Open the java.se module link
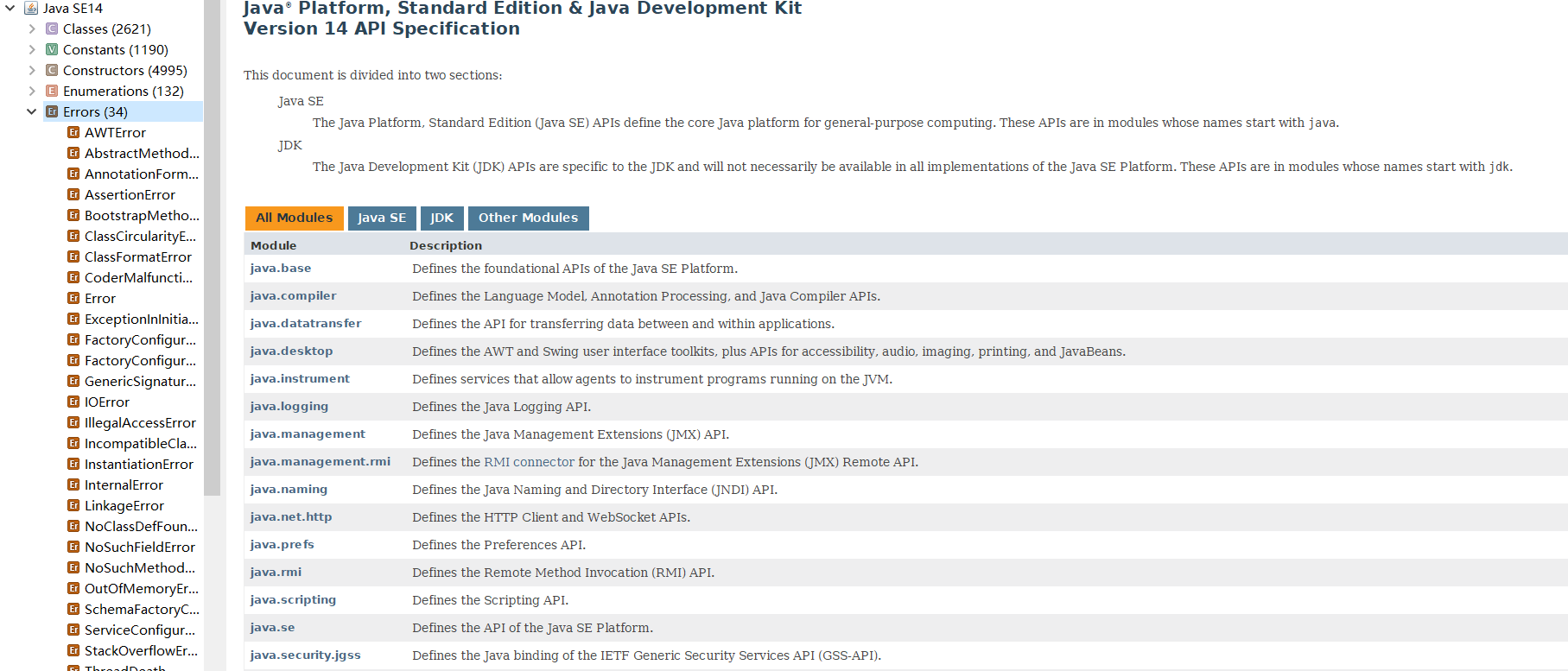Screen dimensions: 1568x671 click(x=272, y=628)
